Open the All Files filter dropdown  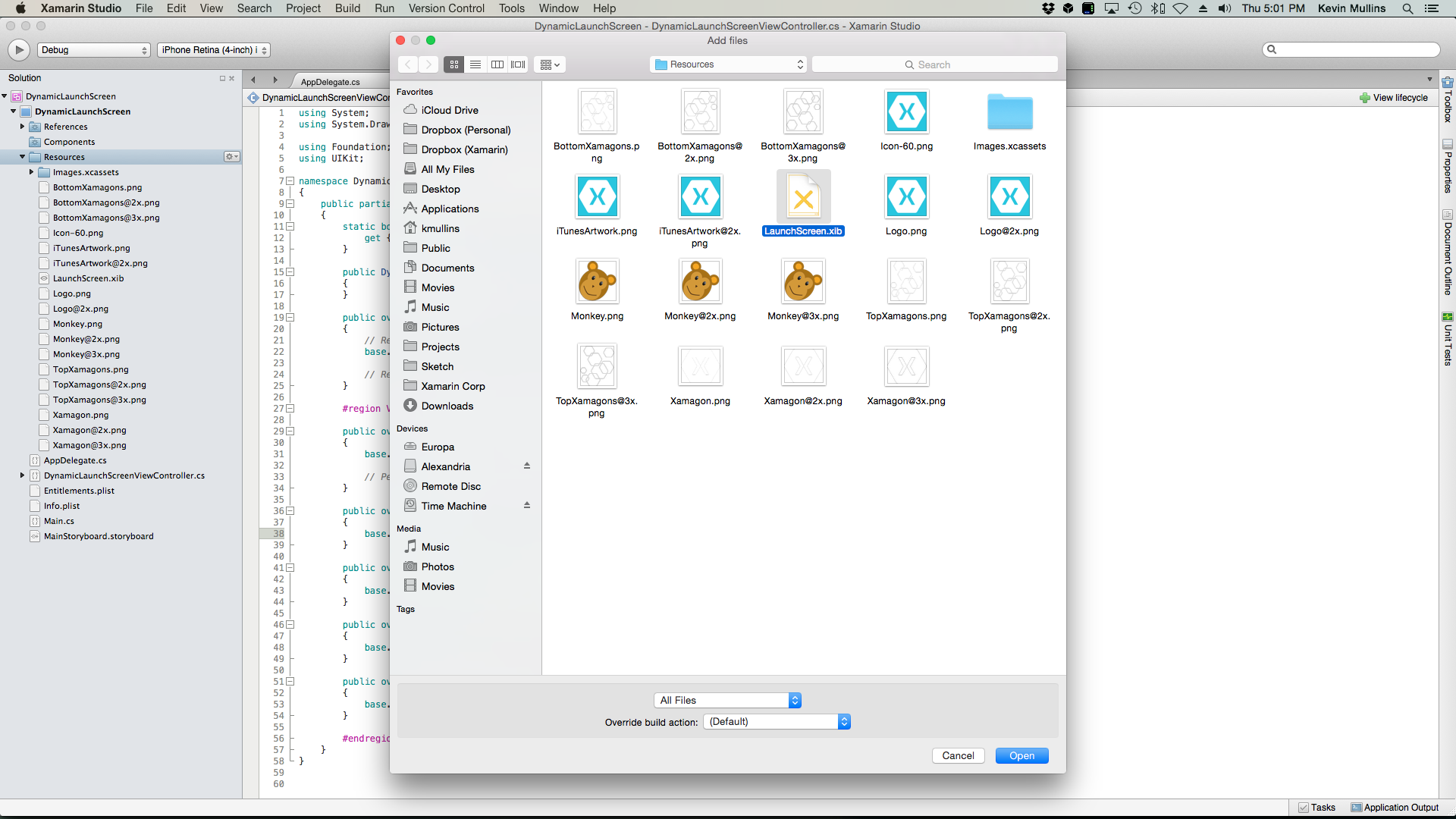[727, 700]
